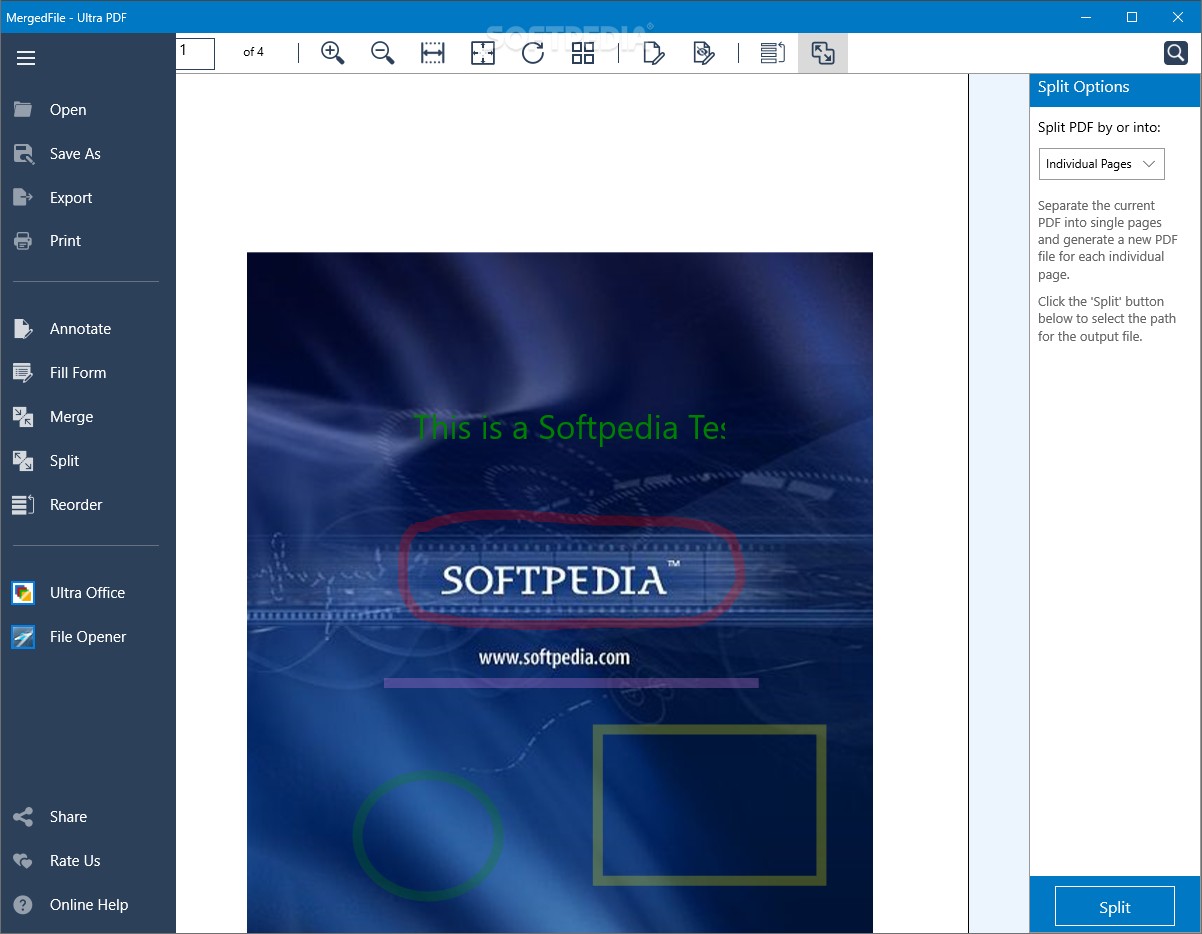Click the page number input field
The image size is (1202, 934).
click(196, 53)
